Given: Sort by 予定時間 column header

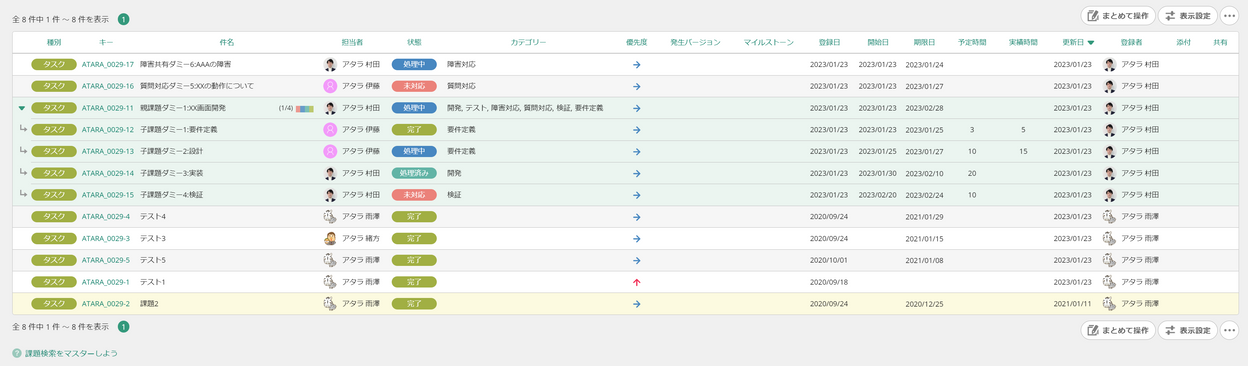Looking at the screenshot, I should click(972, 42).
